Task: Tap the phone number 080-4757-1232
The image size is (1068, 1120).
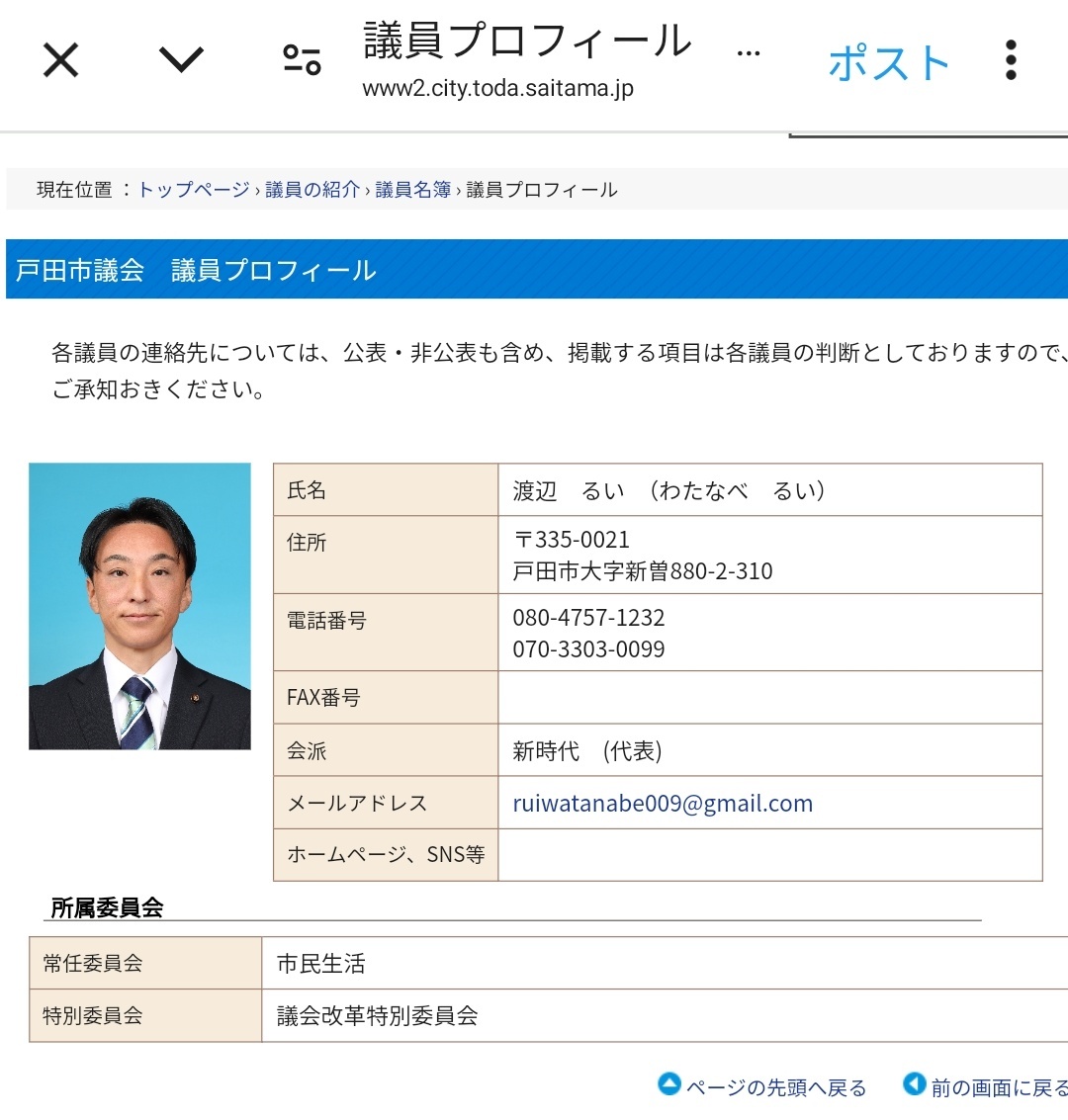Action: click(x=588, y=618)
